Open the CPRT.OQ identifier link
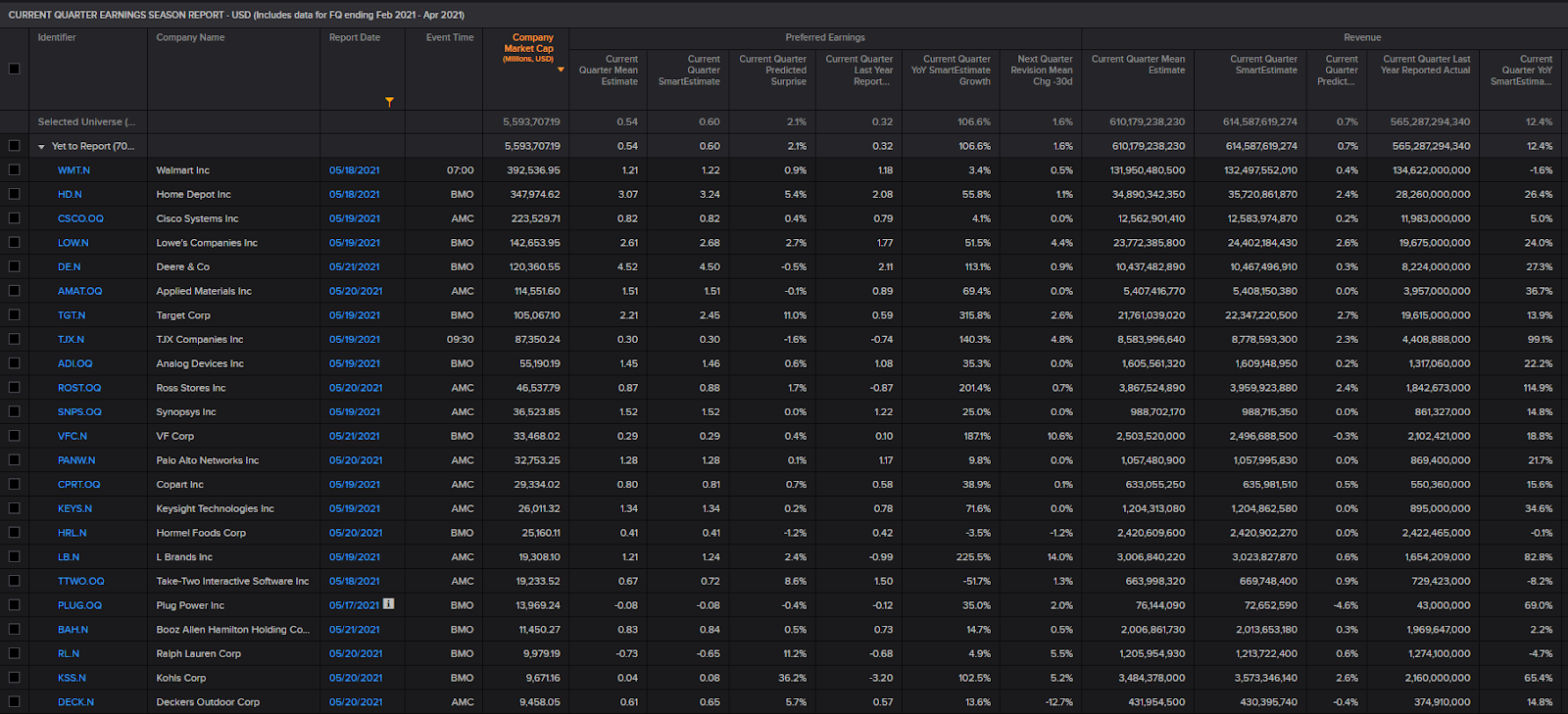This screenshot has height=714, width=1568. click(78, 485)
